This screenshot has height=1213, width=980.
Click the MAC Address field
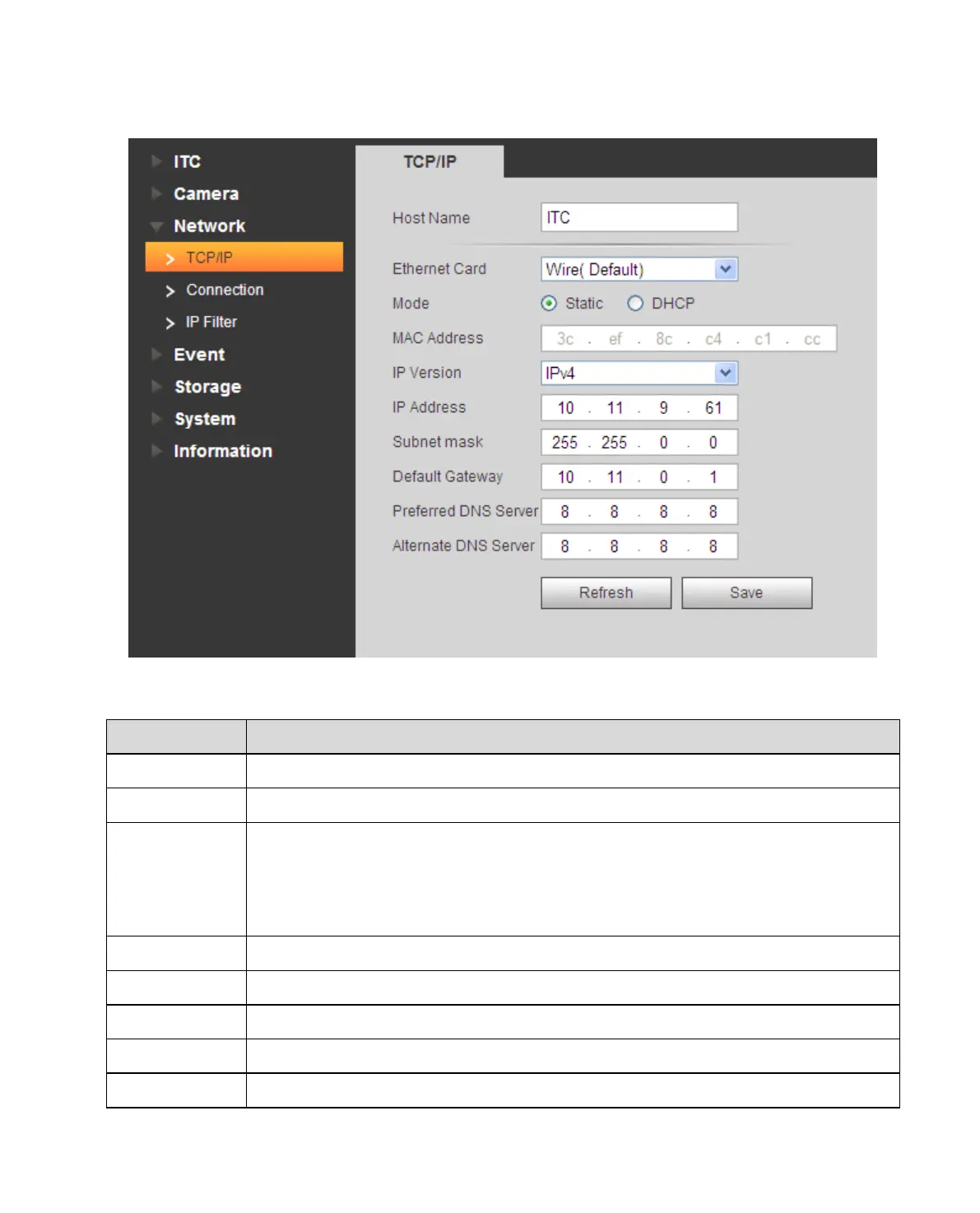pyautogui.click(x=689, y=338)
